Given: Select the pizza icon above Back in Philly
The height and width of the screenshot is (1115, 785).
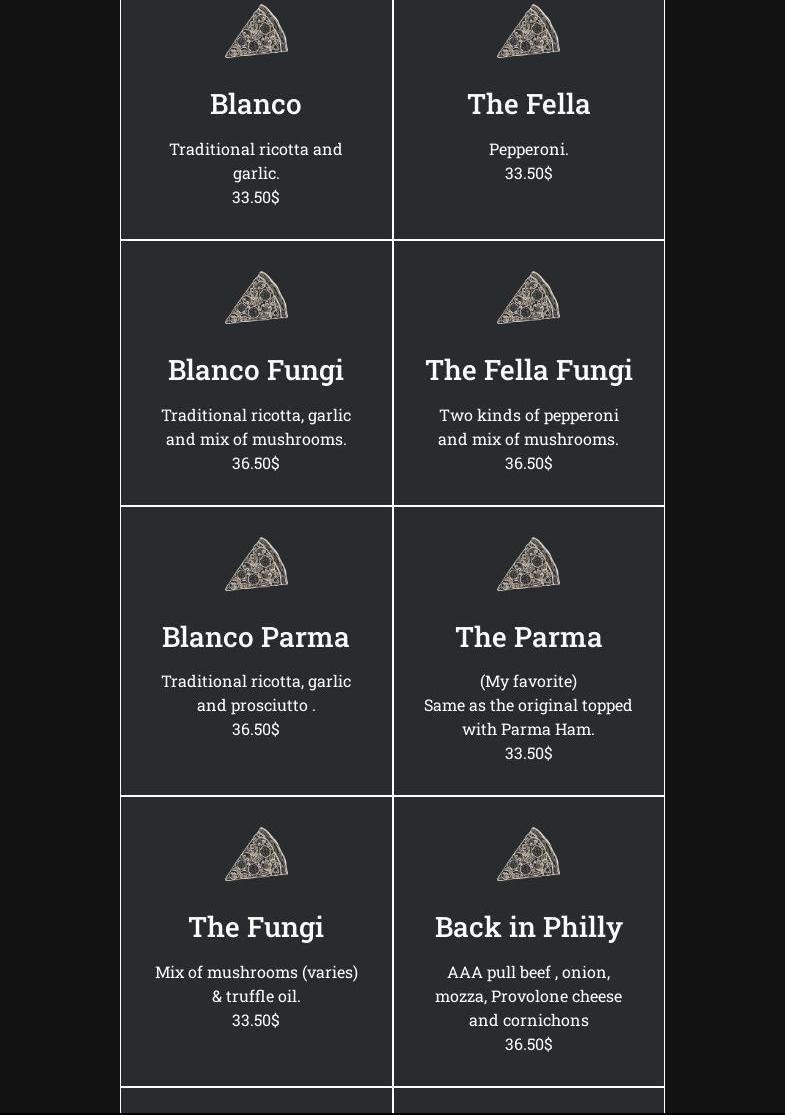Looking at the screenshot, I should click(x=528, y=854).
